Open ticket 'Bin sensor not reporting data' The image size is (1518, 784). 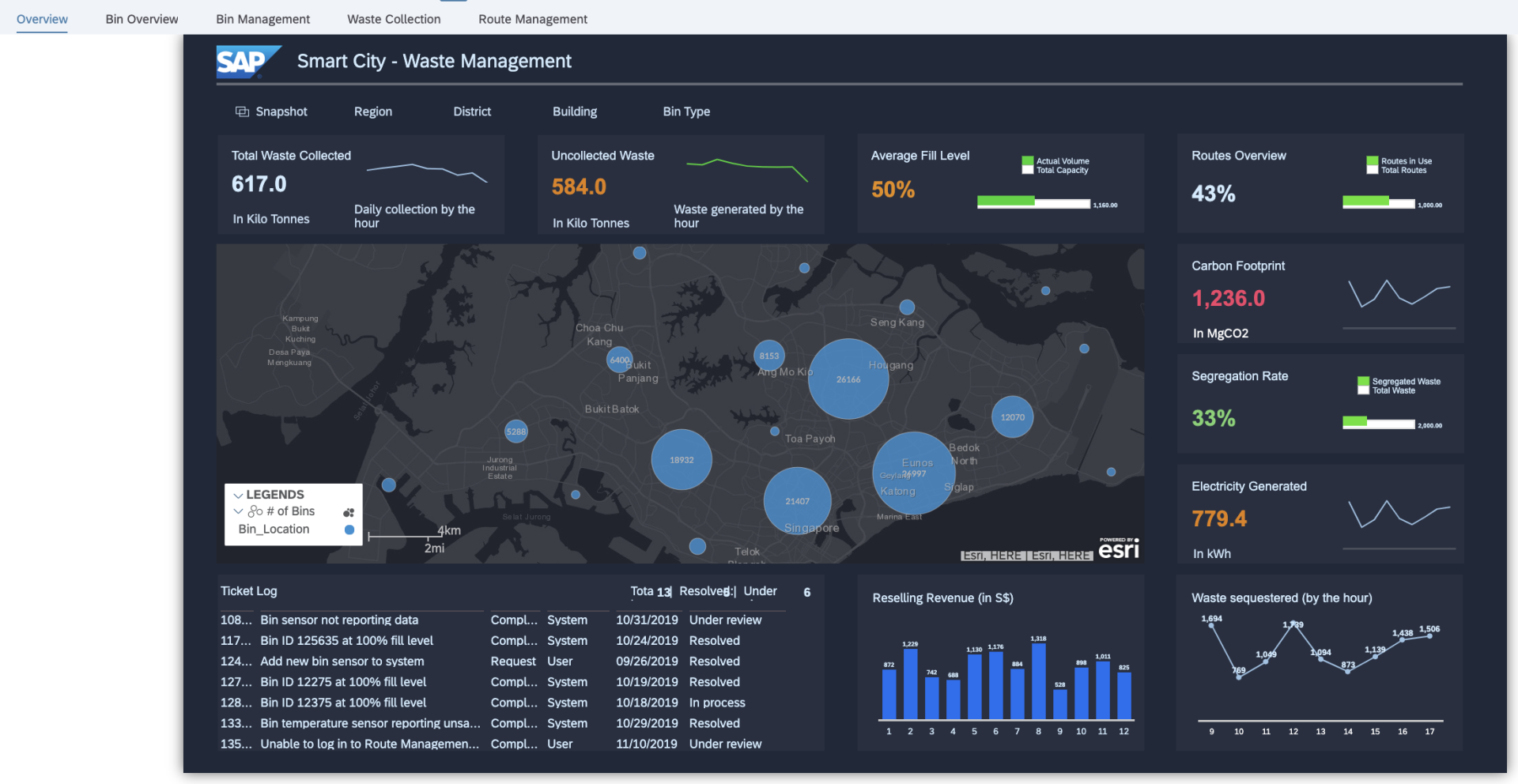click(x=339, y=620)
